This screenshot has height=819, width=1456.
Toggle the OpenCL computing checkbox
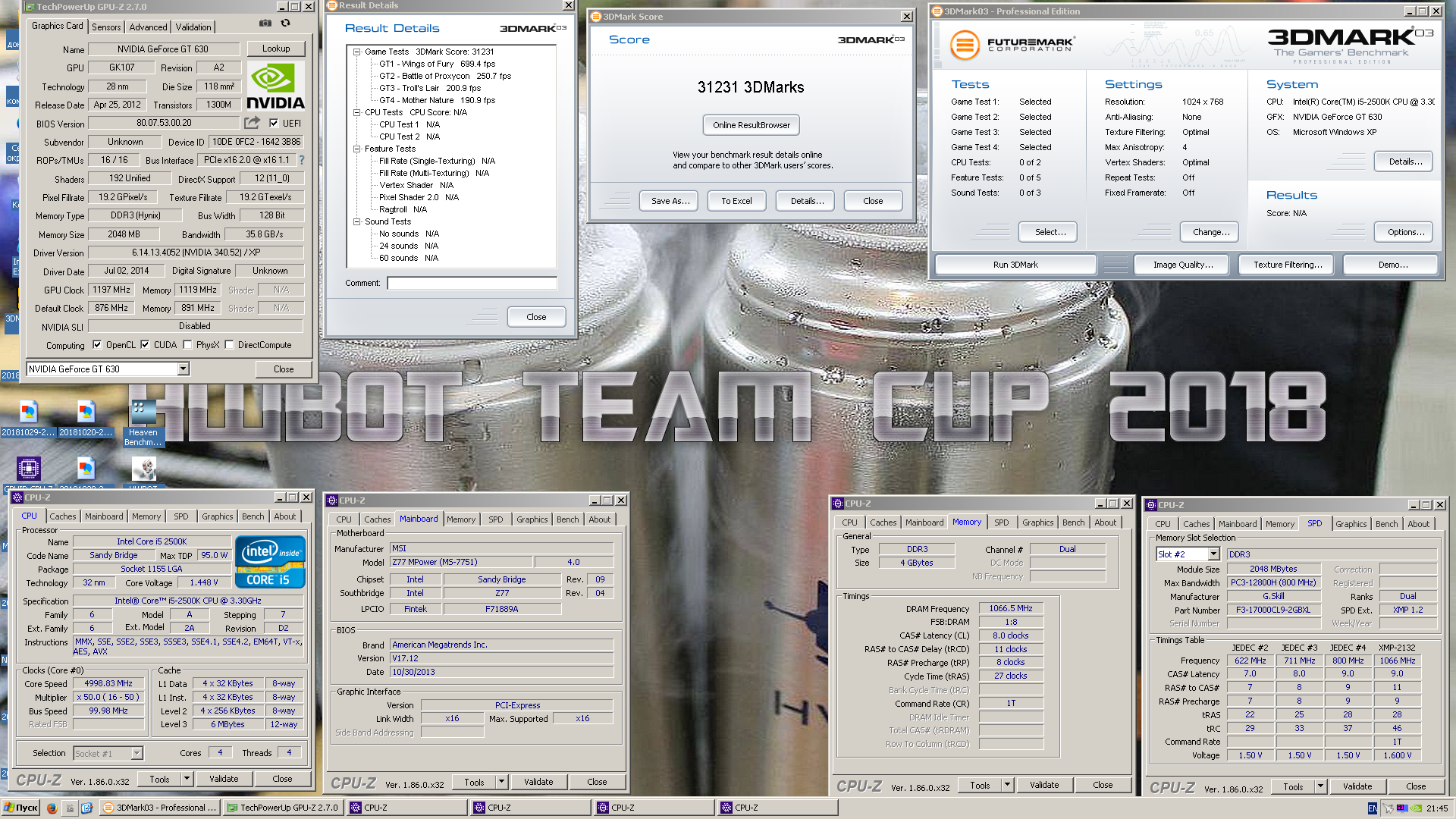coord(97,345)
